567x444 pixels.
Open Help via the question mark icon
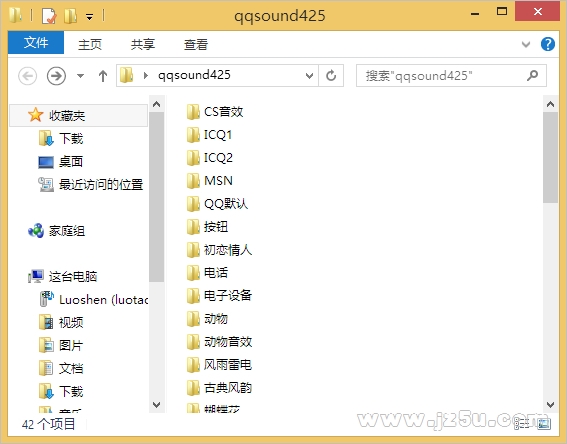[548, 44]
